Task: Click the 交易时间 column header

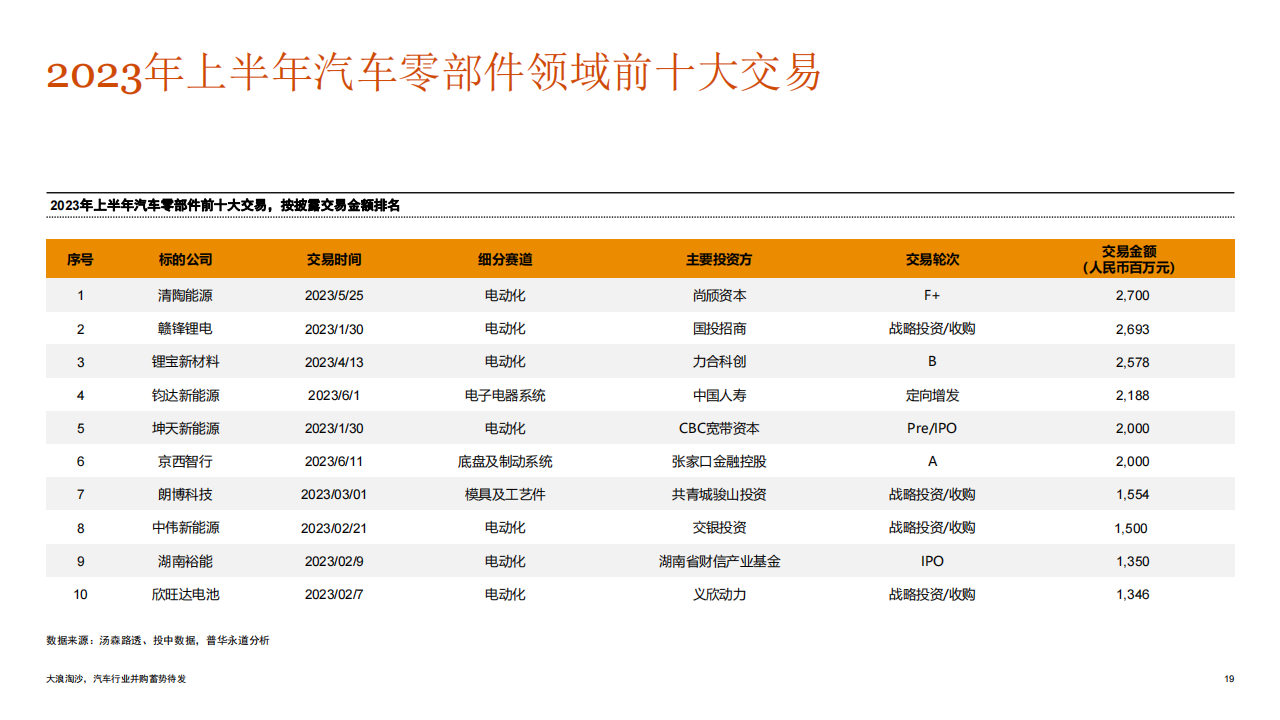Action: pyautogui.click(x=334, y=259)
